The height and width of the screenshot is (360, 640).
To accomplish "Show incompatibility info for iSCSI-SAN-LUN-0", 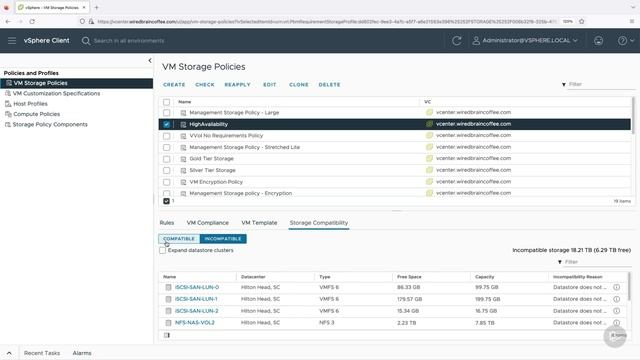I will (x=616, y=287).
